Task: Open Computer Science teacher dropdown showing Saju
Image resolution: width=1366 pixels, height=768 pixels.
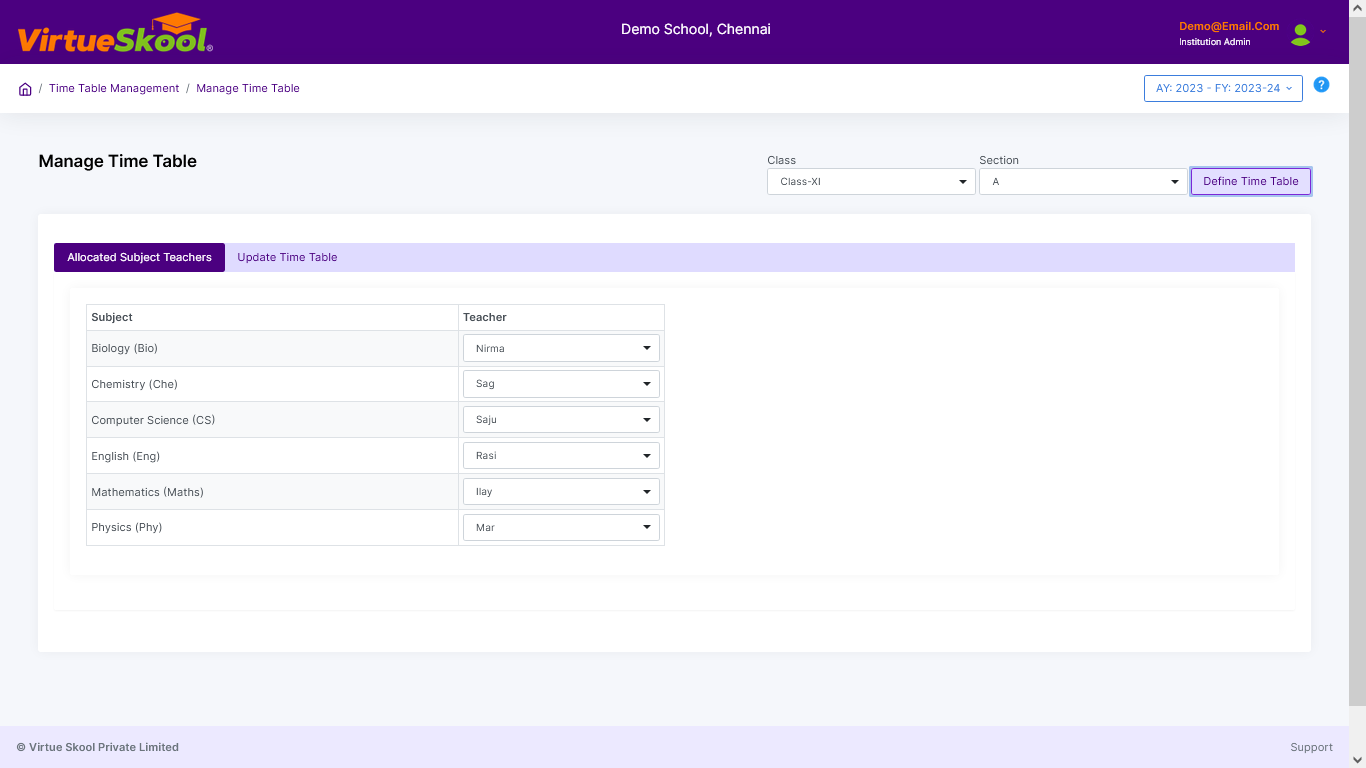Action: click(561, 420)
